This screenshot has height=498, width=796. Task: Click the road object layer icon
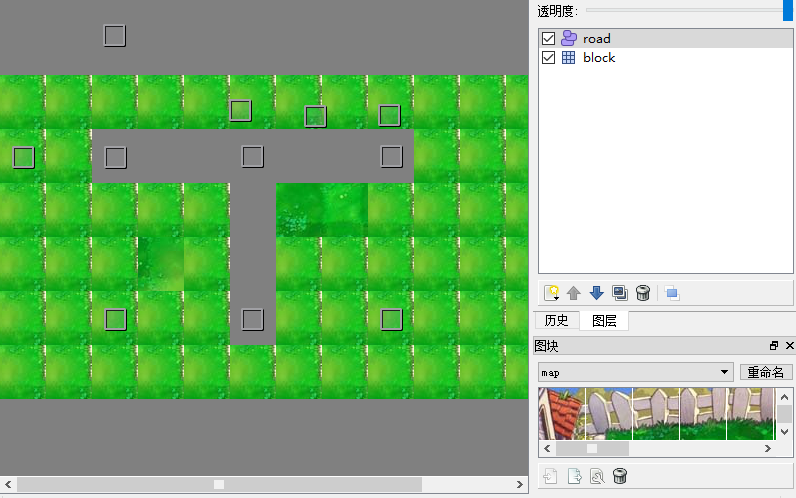tap(569, 39)
